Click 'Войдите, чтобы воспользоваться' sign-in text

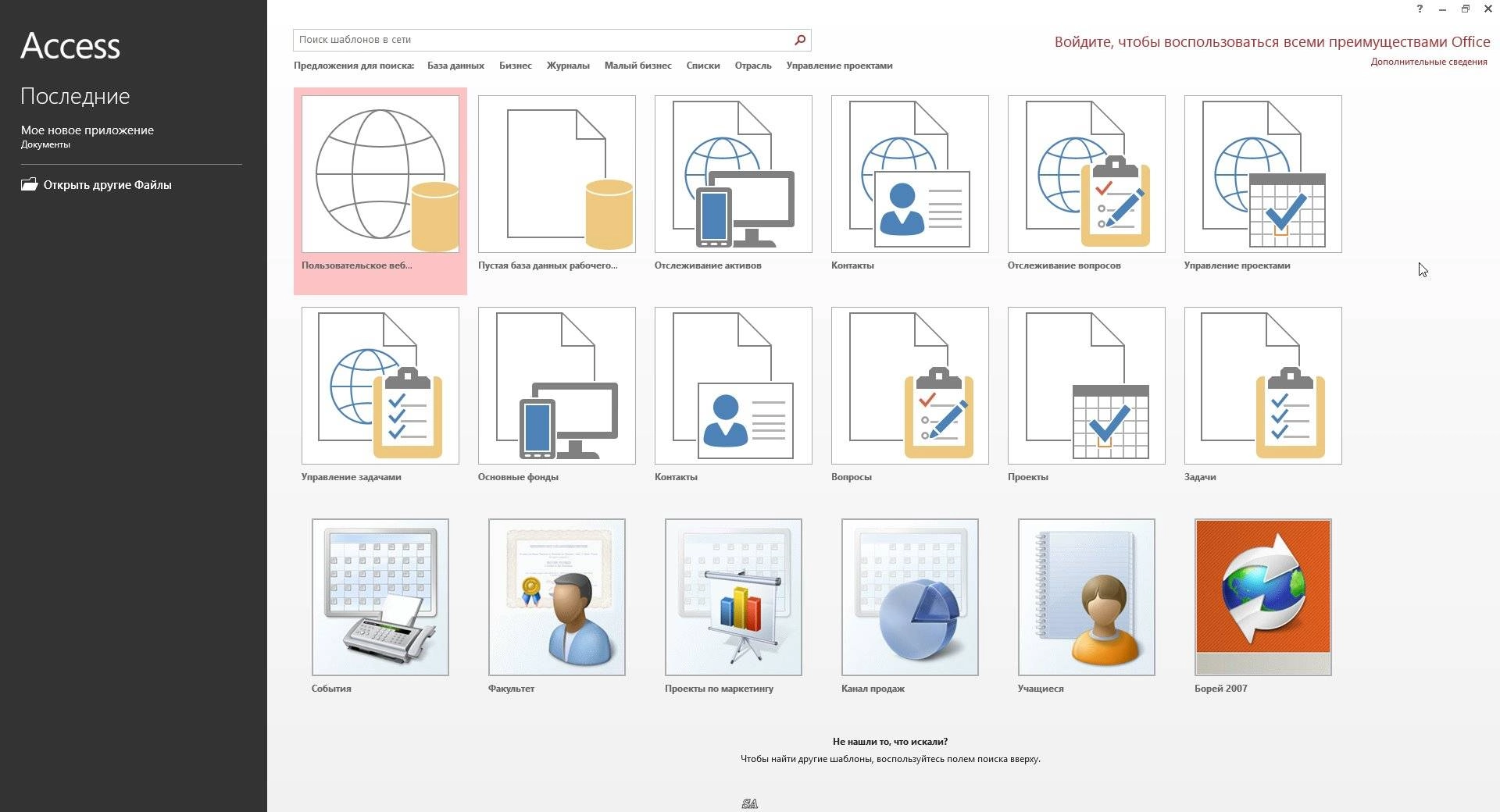click(x=1273, y=42)
